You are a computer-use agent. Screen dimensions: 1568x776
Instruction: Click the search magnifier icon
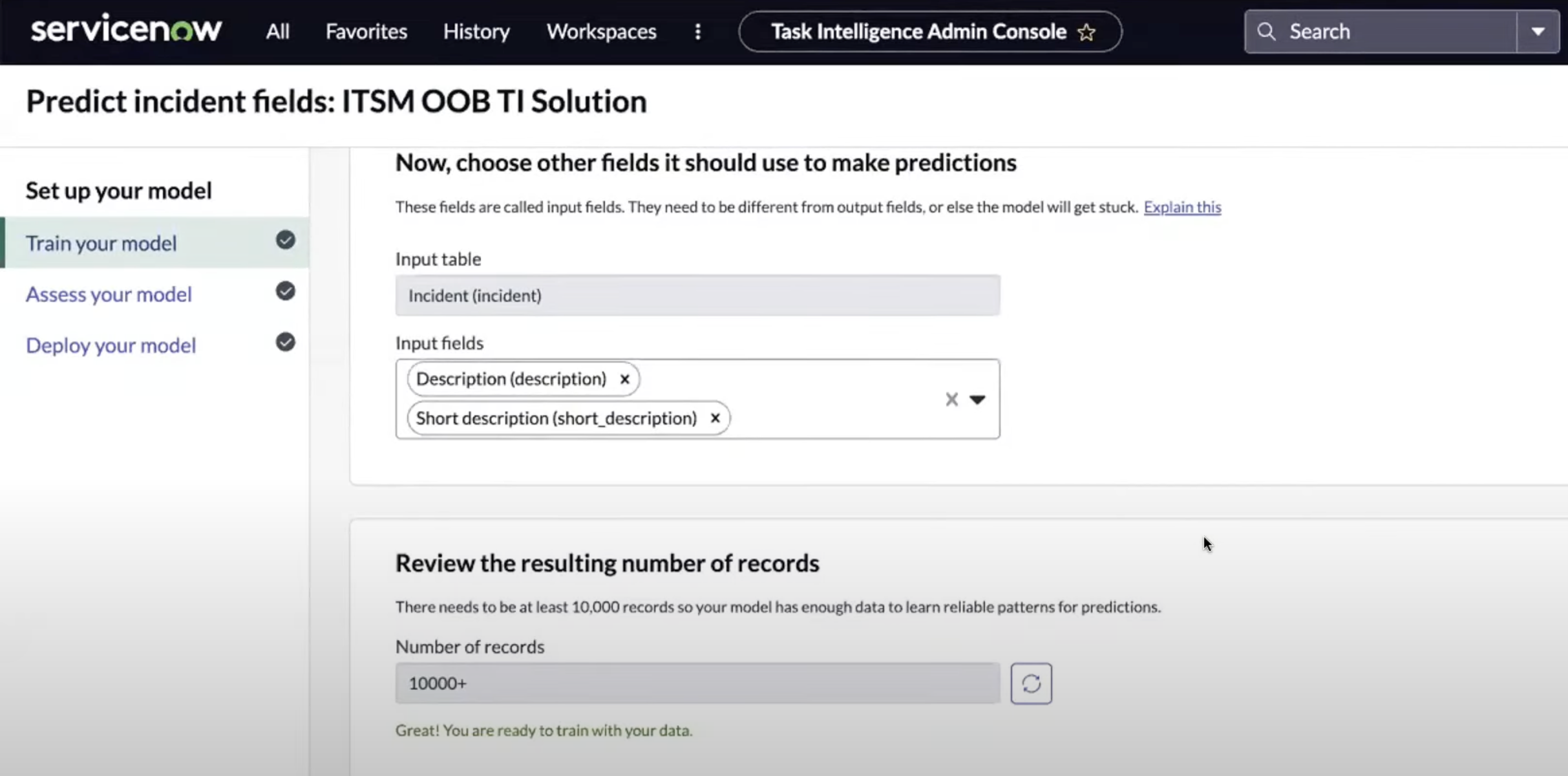1266,31
